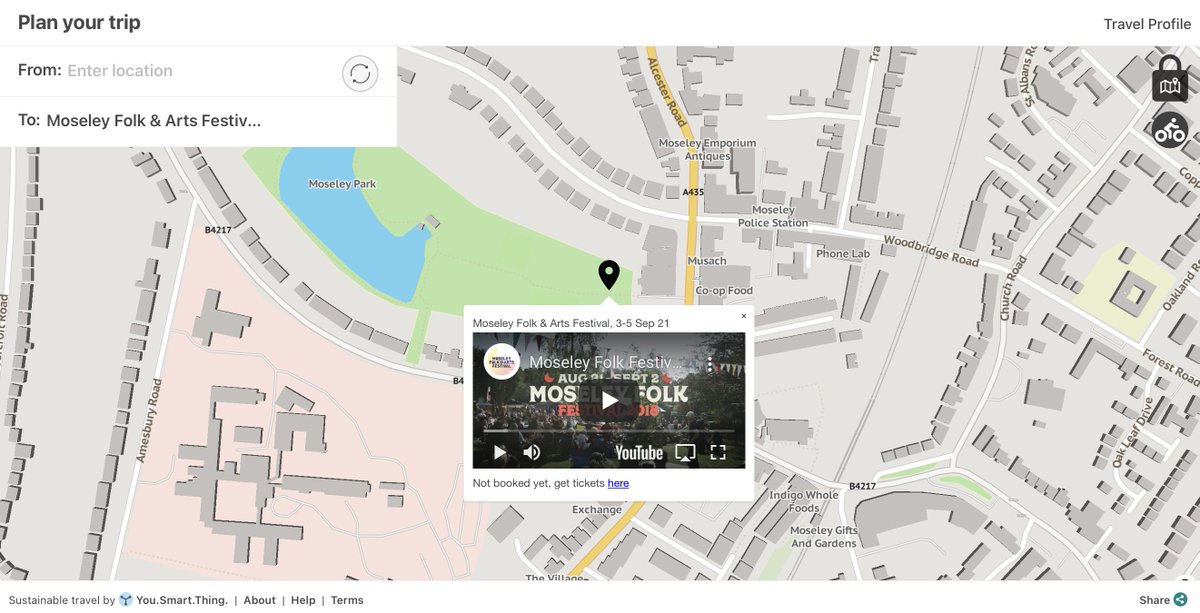This screenshot has height=613, width=1200.
Task: Select the cycling mode icon
Action: [x=1169, y=130]
